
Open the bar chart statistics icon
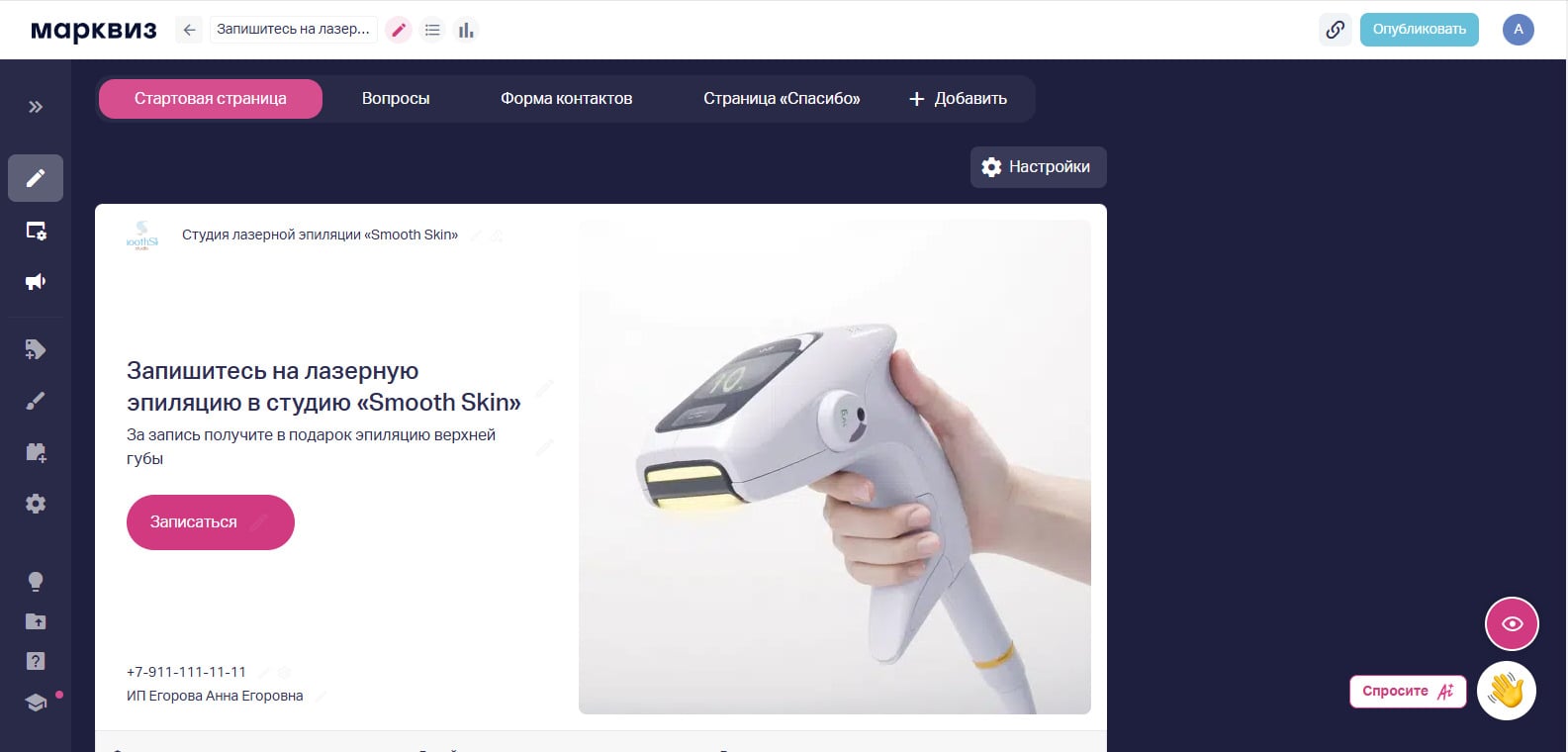466,30
